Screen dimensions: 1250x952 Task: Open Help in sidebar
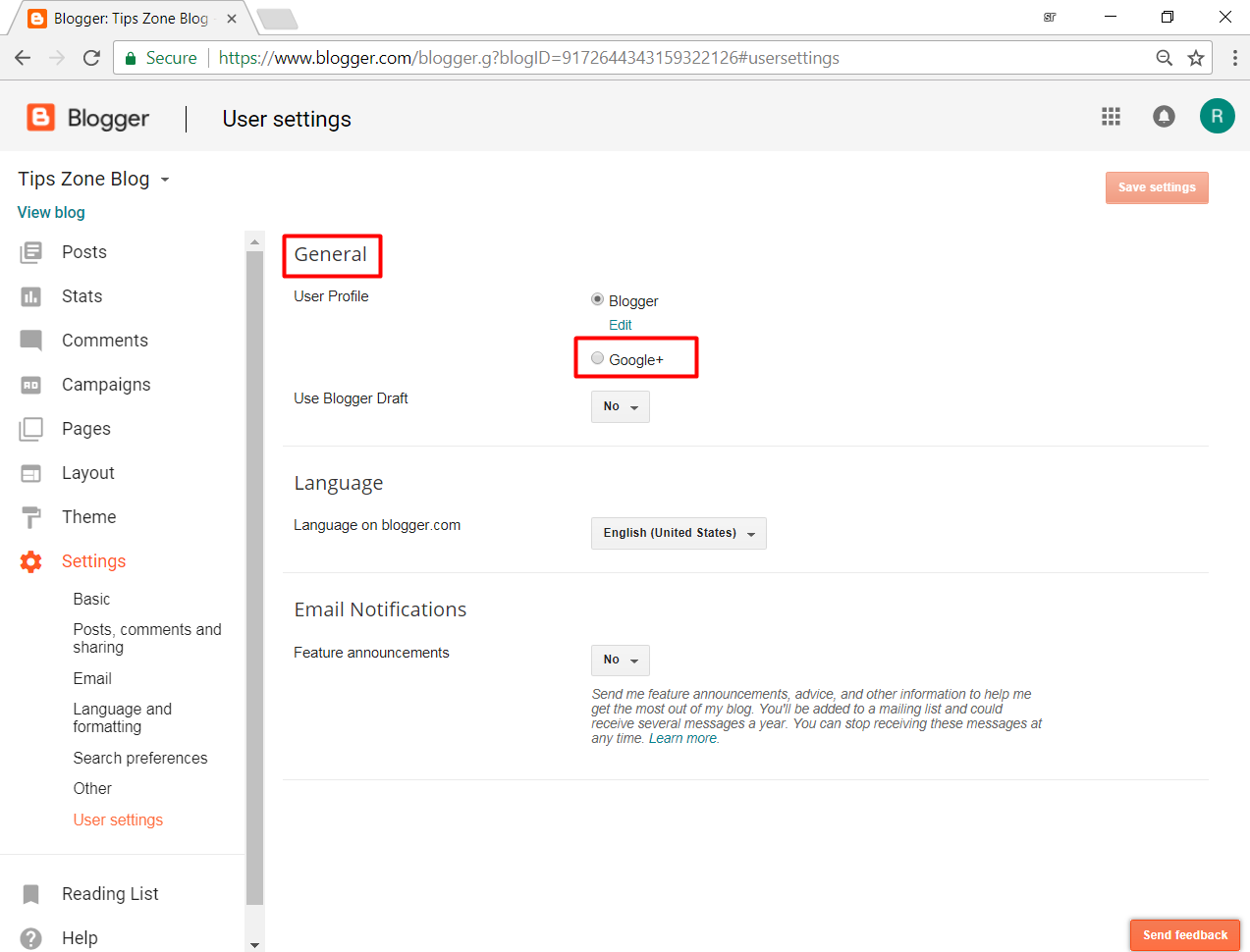click(x=80, y=938)
